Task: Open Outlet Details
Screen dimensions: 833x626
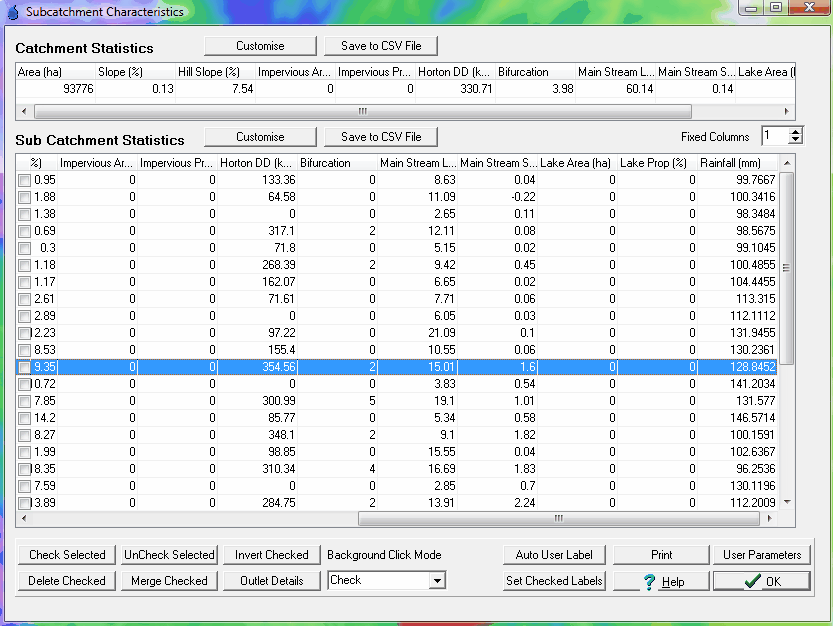Action: [x=271, y=580]
